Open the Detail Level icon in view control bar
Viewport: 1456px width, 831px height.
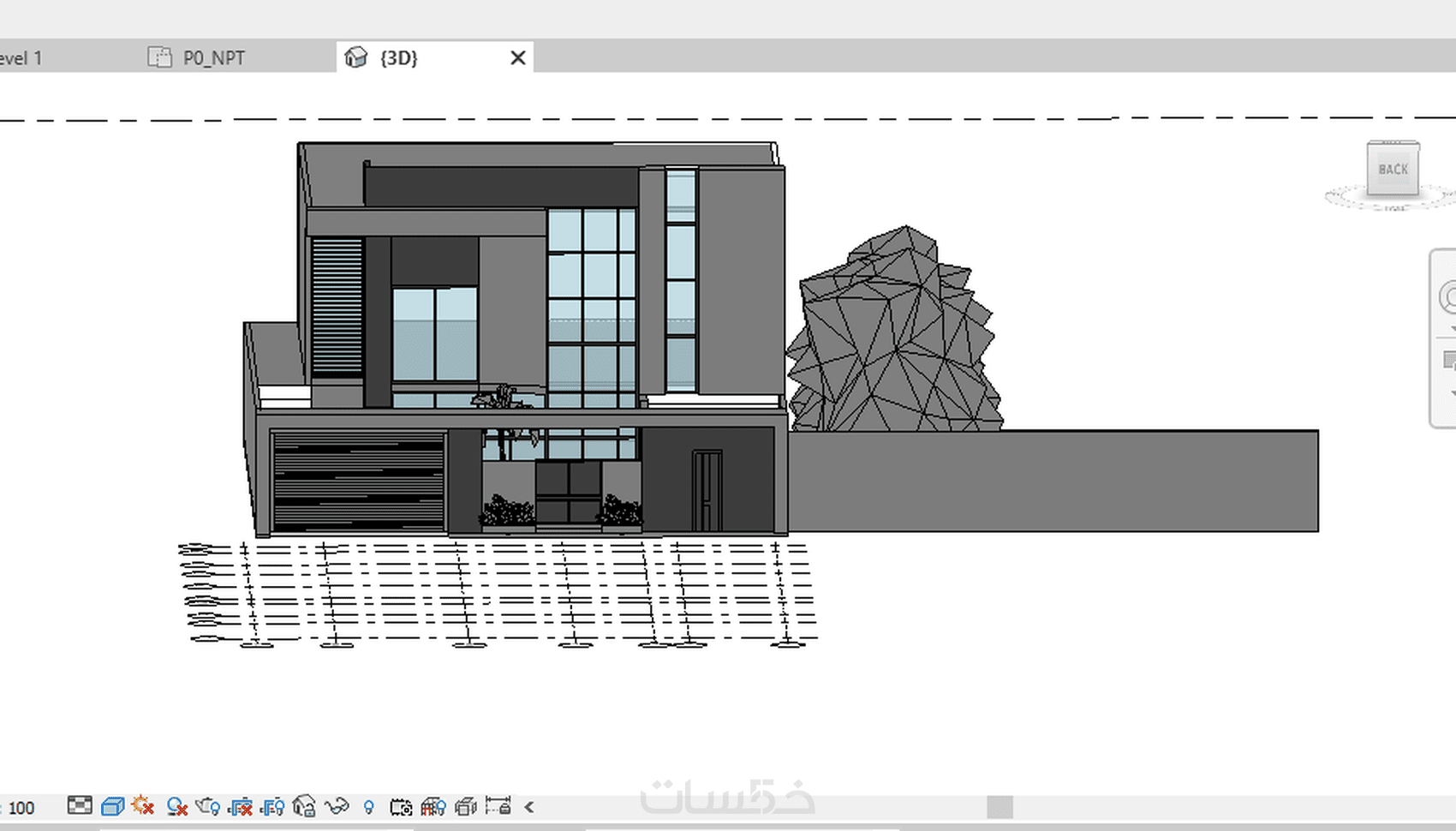(80, 805)
